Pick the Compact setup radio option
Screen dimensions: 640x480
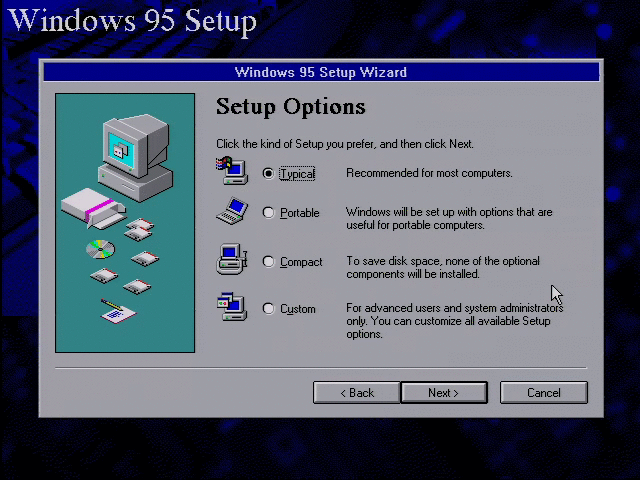268,262
